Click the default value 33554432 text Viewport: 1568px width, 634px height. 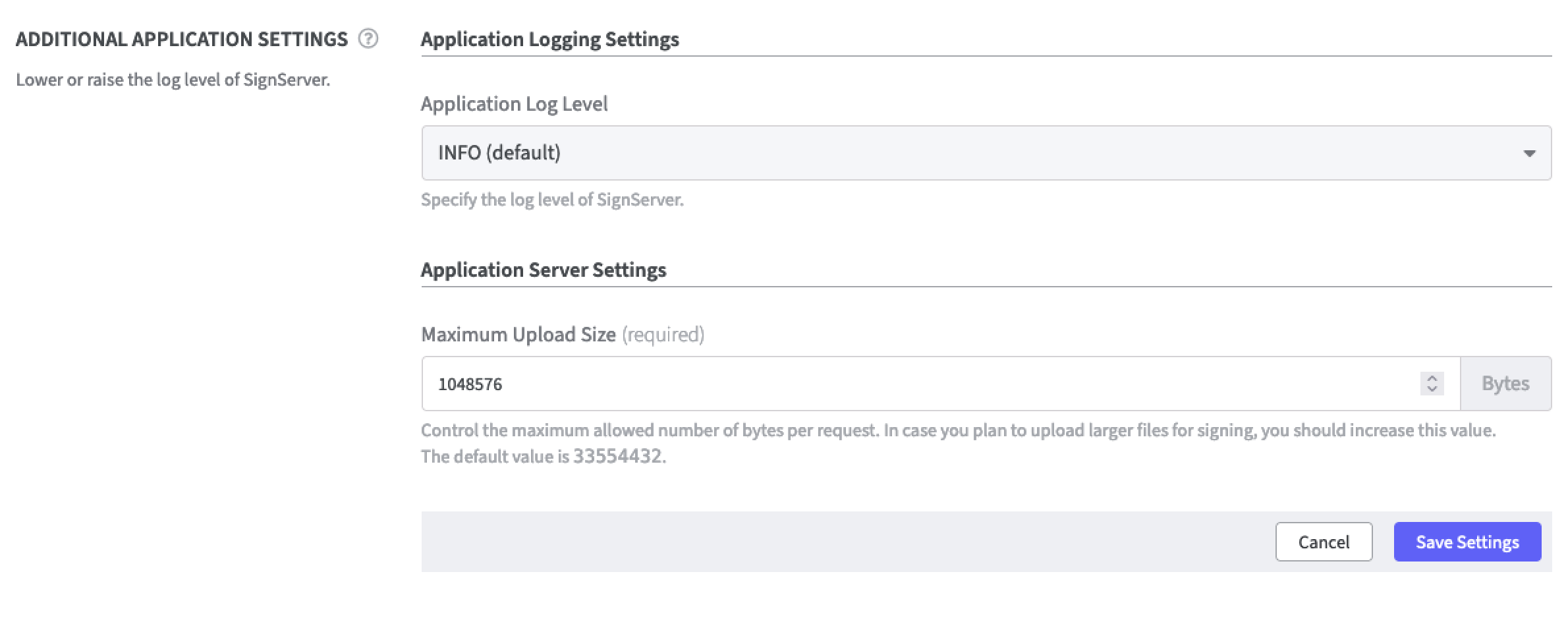[x=617, y=456]
